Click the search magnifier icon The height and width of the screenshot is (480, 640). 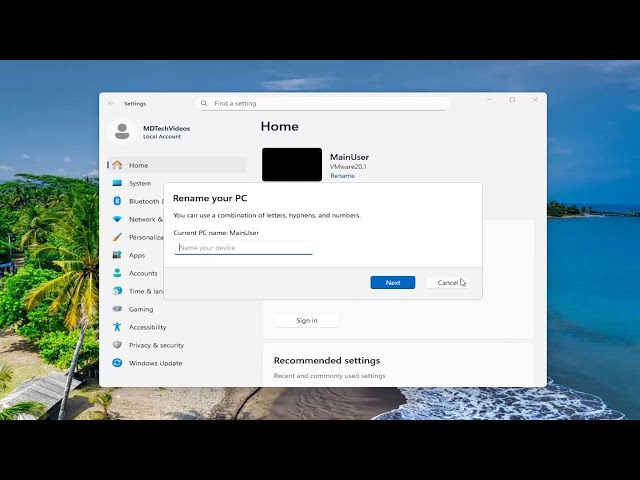point(204,103)
